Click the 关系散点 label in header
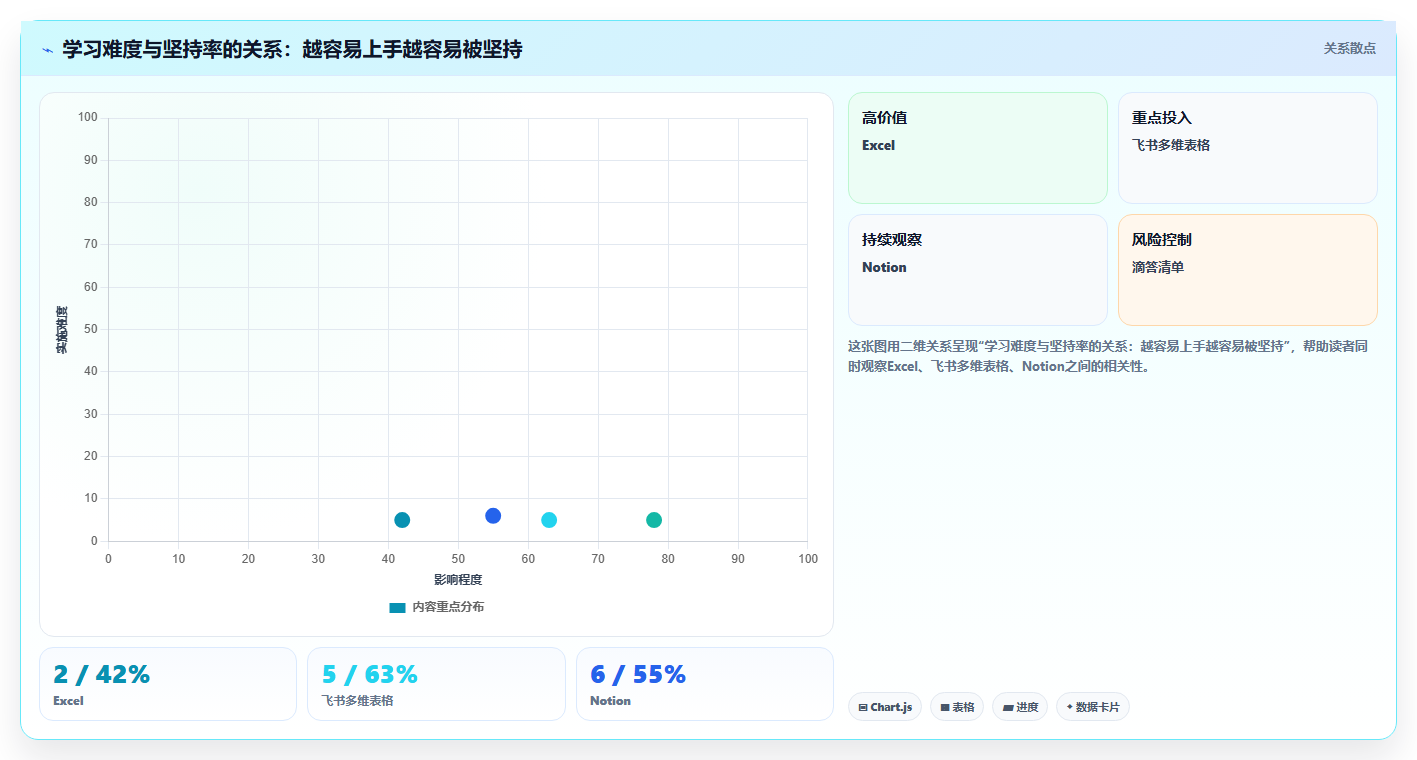 point(1350,48)
